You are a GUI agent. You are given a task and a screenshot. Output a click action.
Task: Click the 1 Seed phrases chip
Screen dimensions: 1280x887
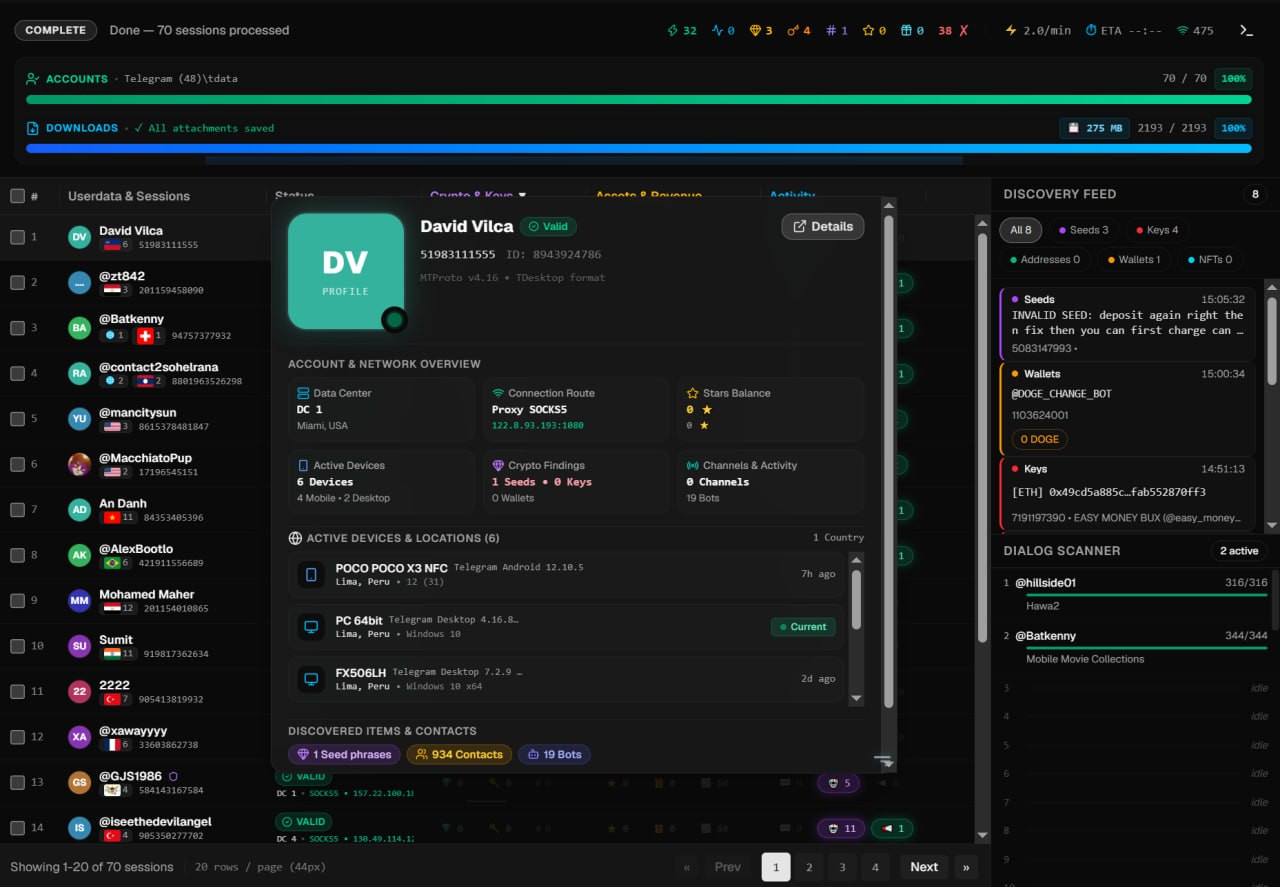pyautogui.click(x=344, y=755)
